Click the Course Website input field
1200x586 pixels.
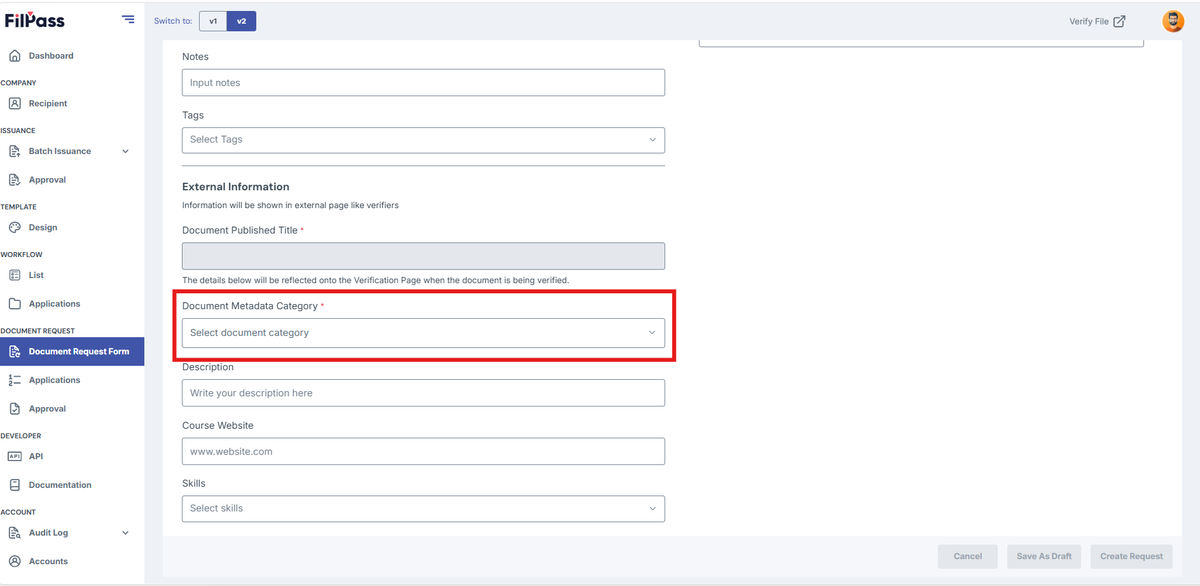pos(423,451)
